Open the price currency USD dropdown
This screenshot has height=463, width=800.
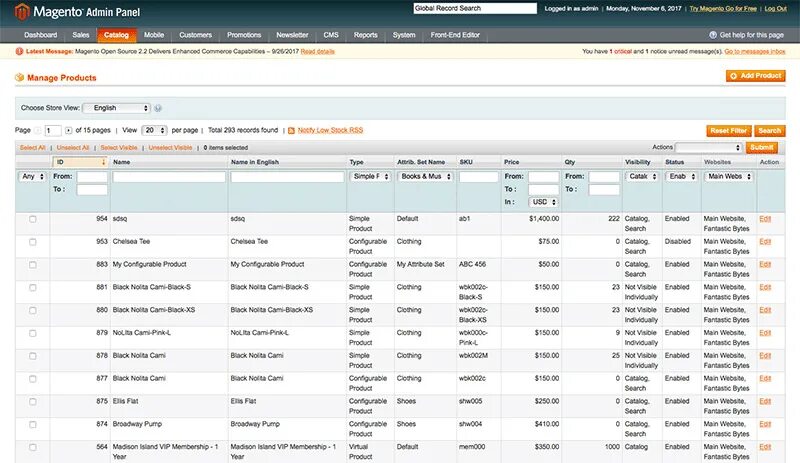pos(544,202)
